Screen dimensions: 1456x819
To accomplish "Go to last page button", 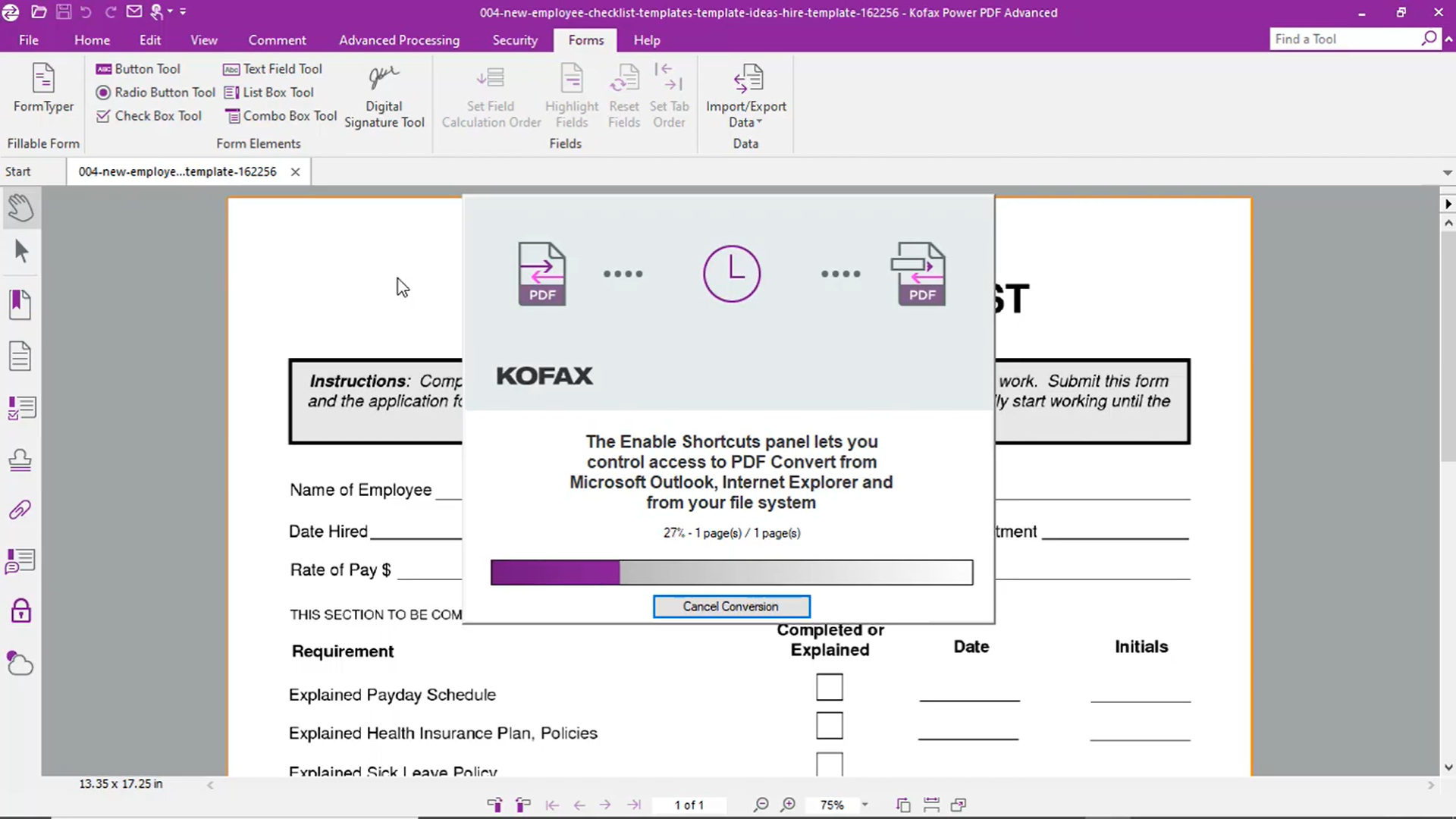I will pyautogui.click(x=634, y=805).
